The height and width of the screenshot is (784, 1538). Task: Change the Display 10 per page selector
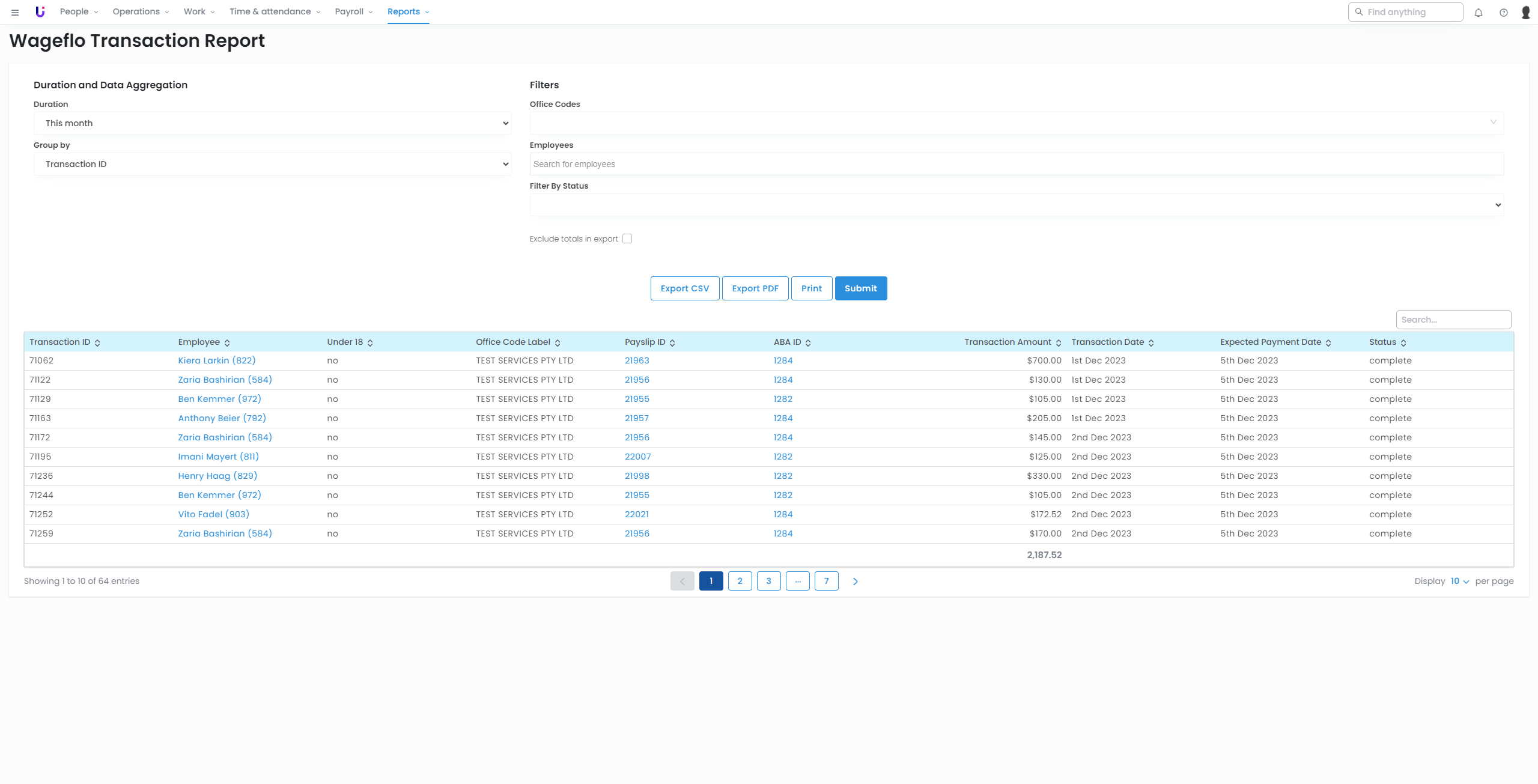pyautogui.click(x=1459, y=581)
